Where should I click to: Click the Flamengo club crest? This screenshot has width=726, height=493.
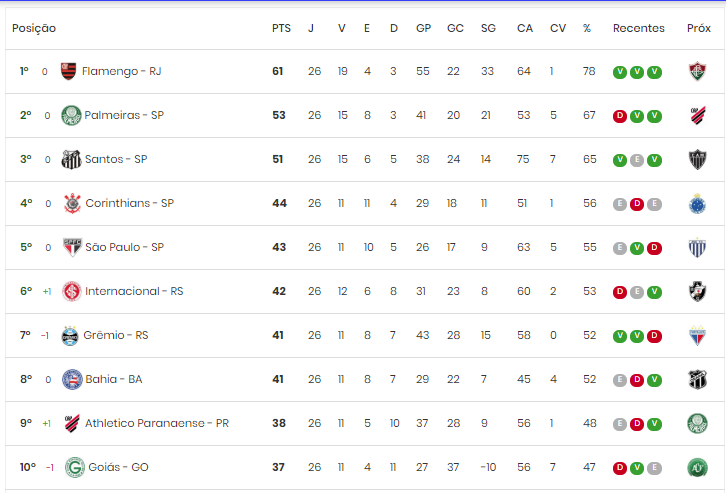(x=69, y=71)
